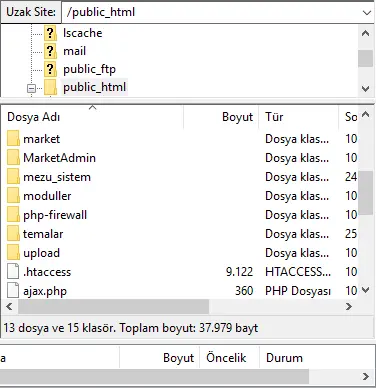Click the file list horizontal scroll left arrow

[x=9, y=306]
